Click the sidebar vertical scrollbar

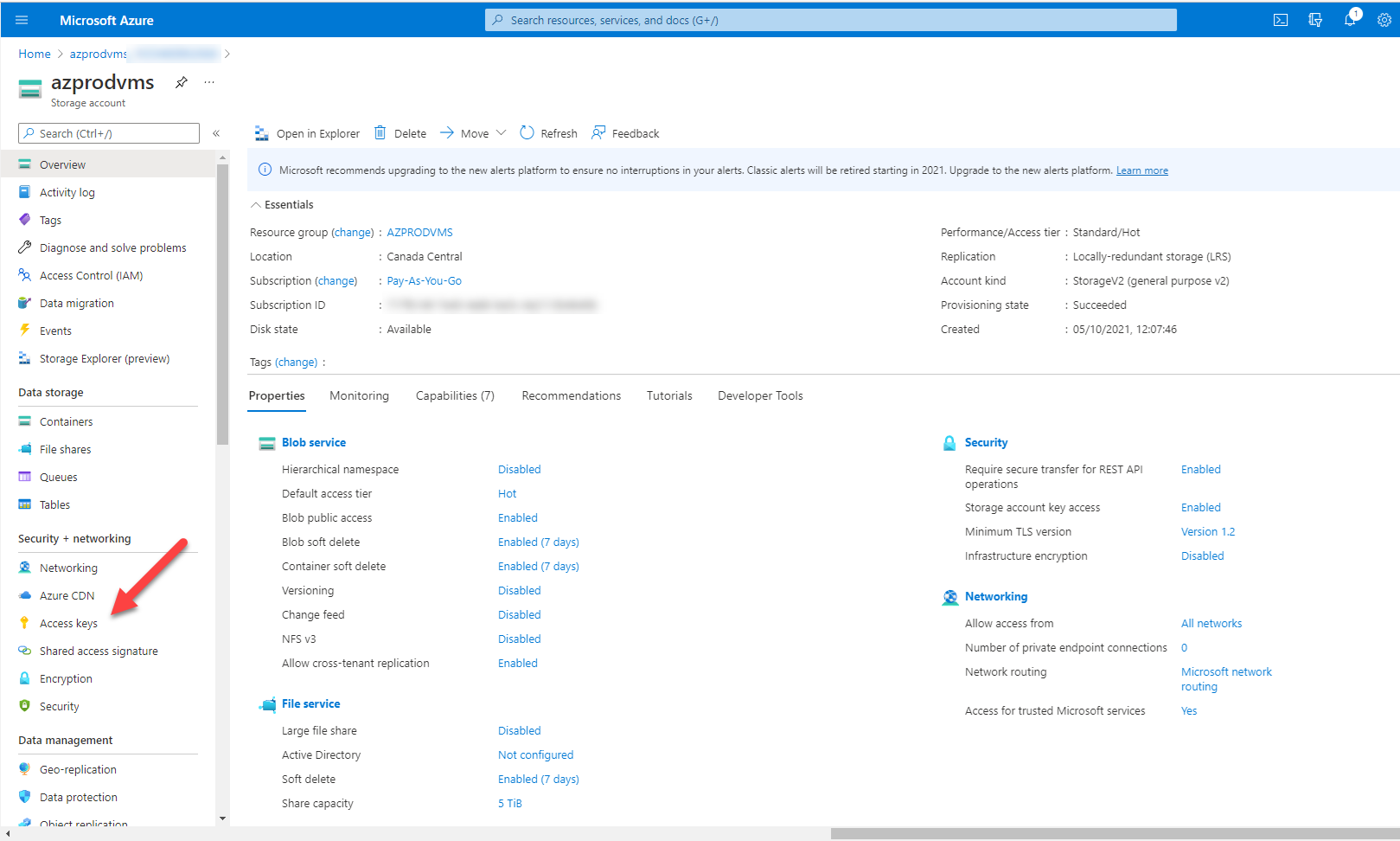(222, 303)
